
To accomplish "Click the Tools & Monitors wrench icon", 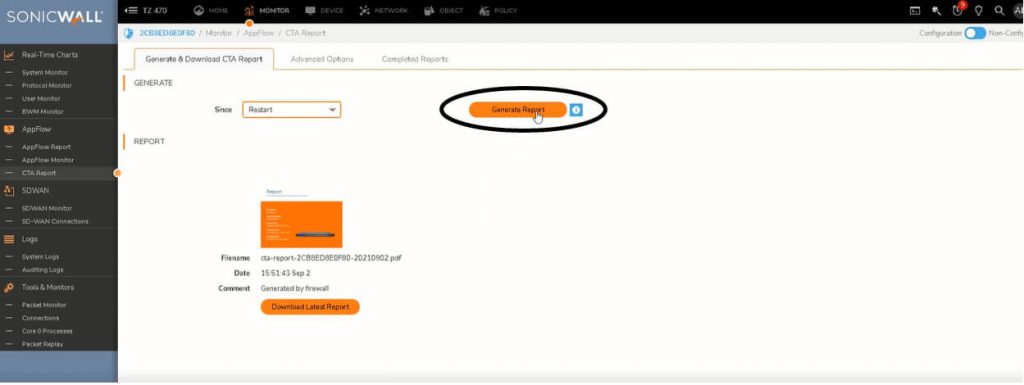I will (x=9, y=287).
